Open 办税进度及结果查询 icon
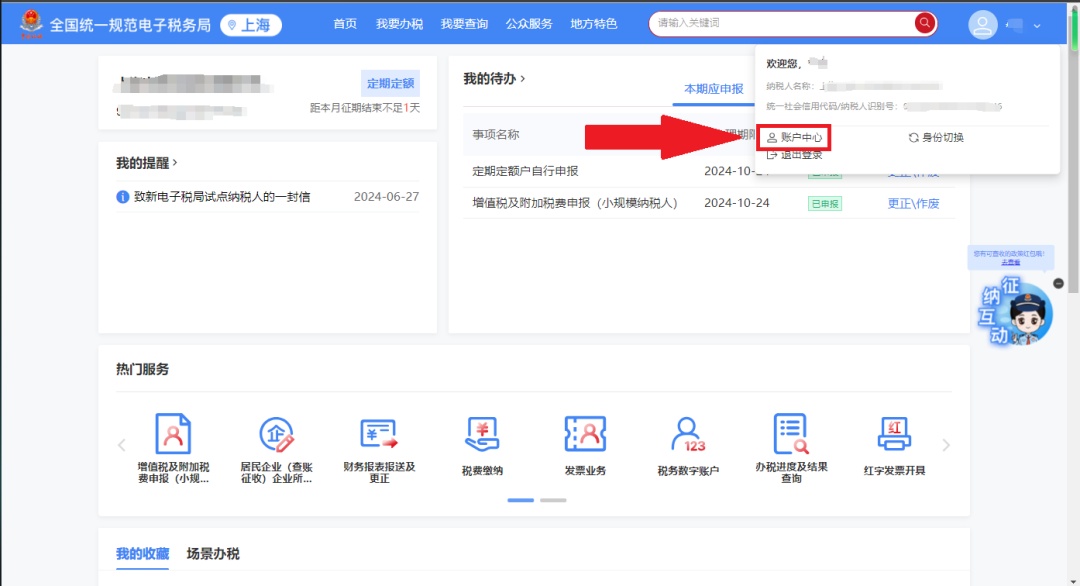This screenshot has height=586, width=1080. click(791, 434)
